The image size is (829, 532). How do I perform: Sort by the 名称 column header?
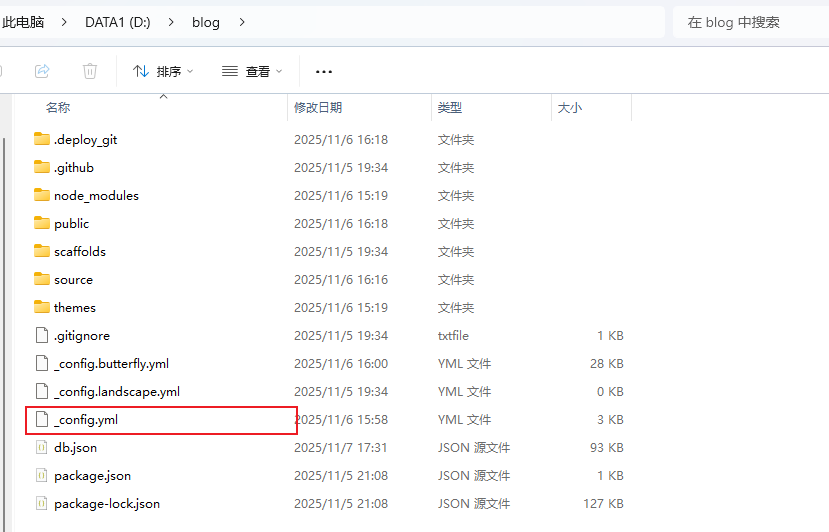point(58,107)
